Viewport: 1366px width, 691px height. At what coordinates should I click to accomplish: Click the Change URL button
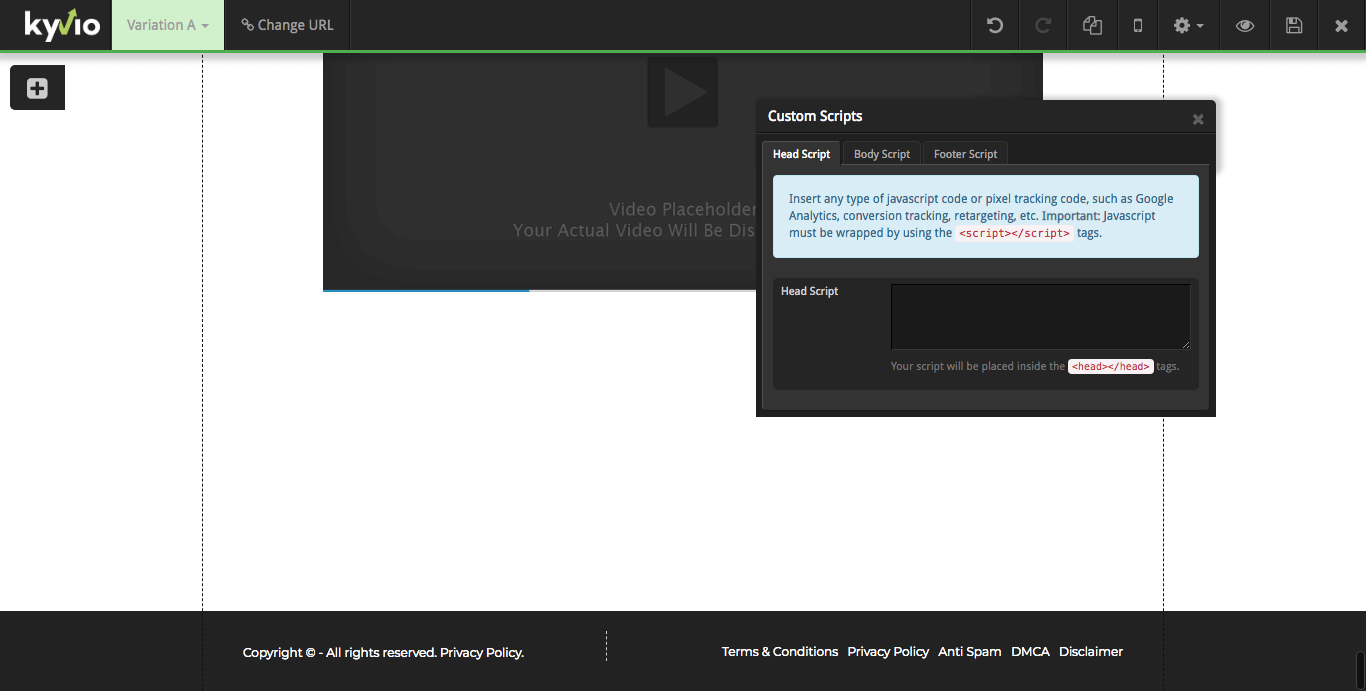[x=287, y=25]
